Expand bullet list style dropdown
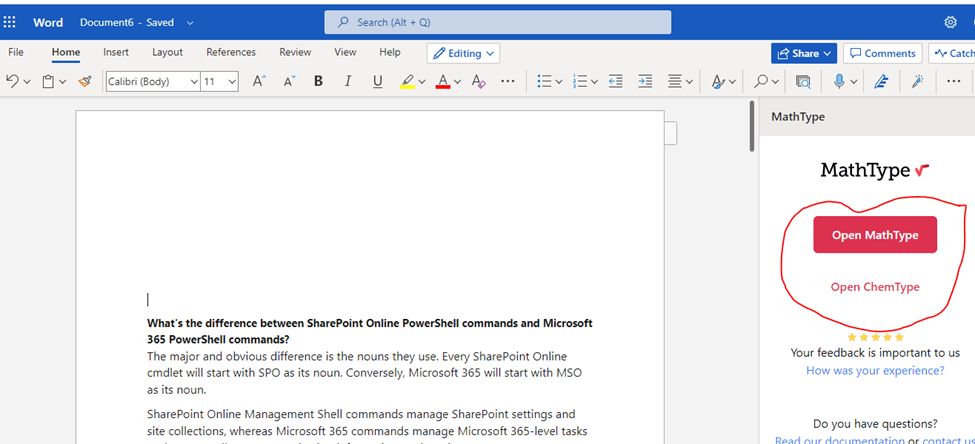Screen dimensions: 975x444 coord(559,81)
